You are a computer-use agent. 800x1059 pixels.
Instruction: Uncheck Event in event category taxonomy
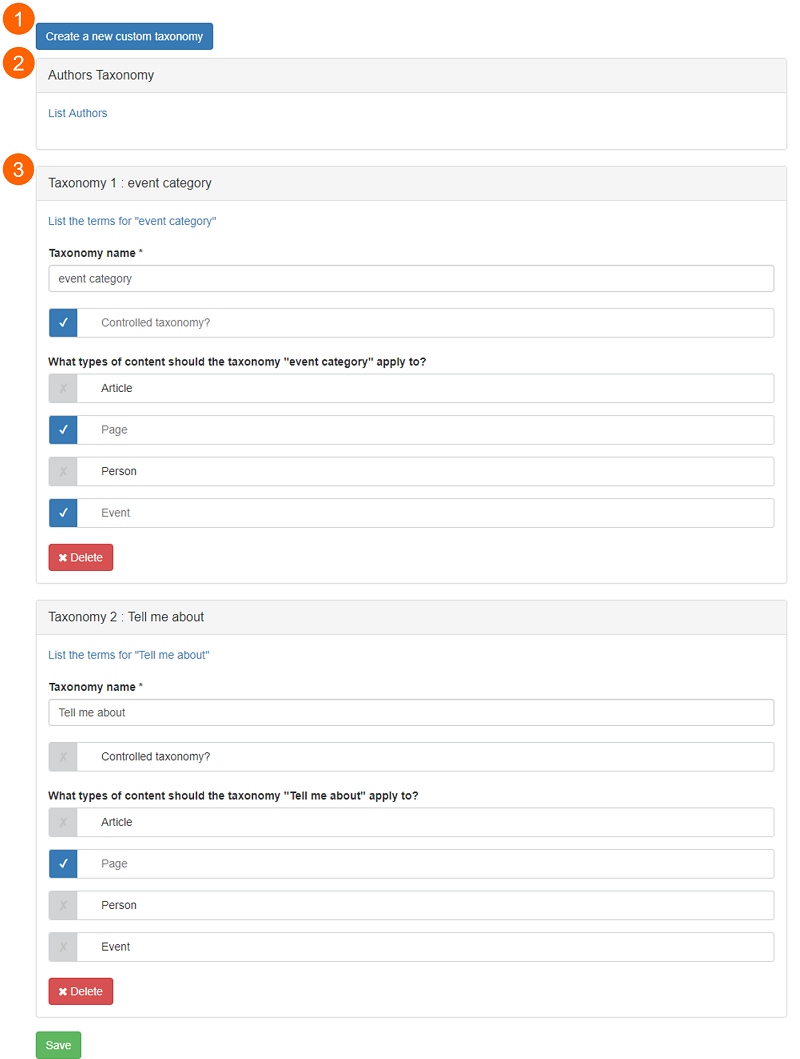(63, 513)
